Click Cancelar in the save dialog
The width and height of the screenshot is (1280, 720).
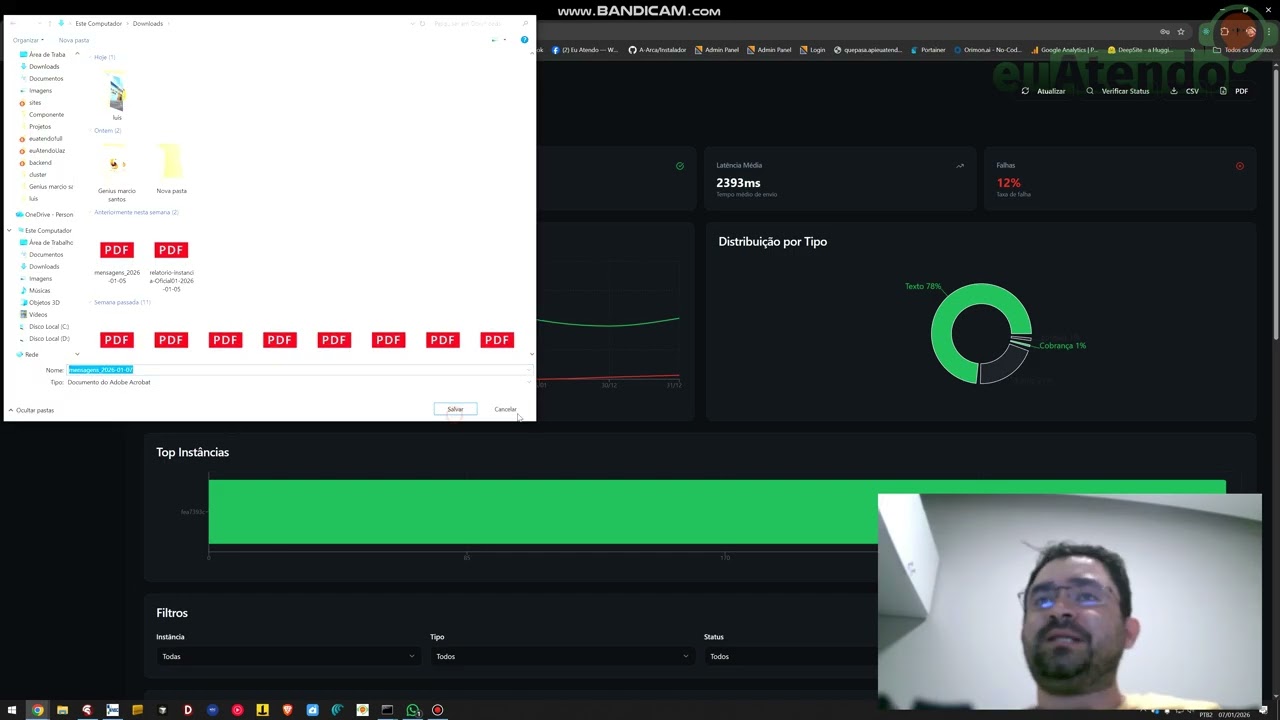(505, 409)
